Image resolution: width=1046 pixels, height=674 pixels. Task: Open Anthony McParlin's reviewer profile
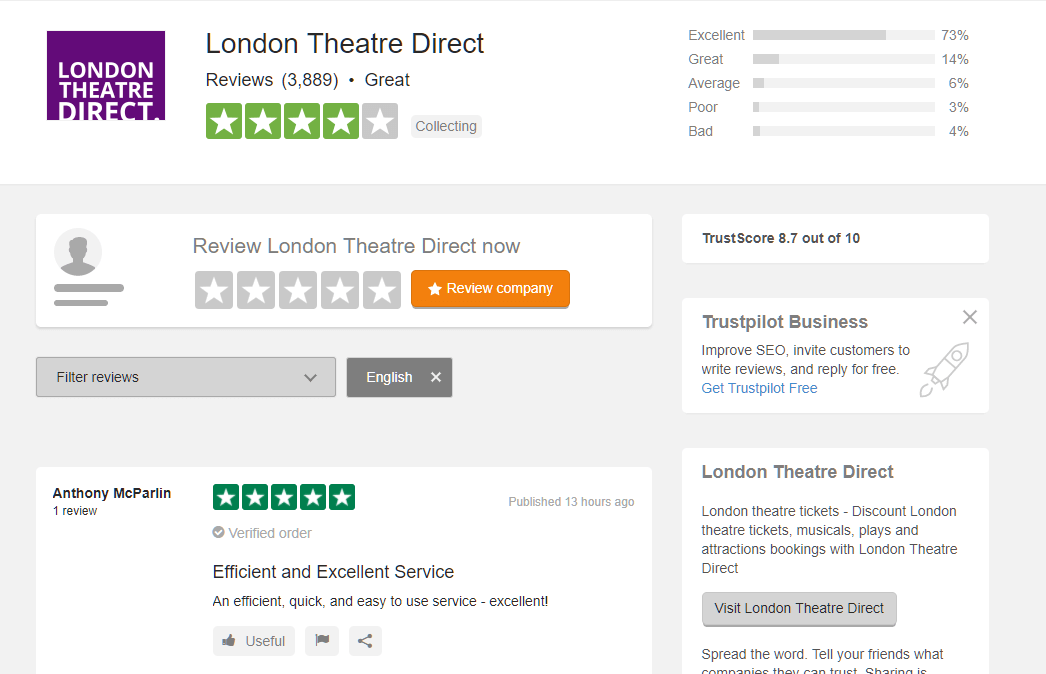[x=111, y=493]
